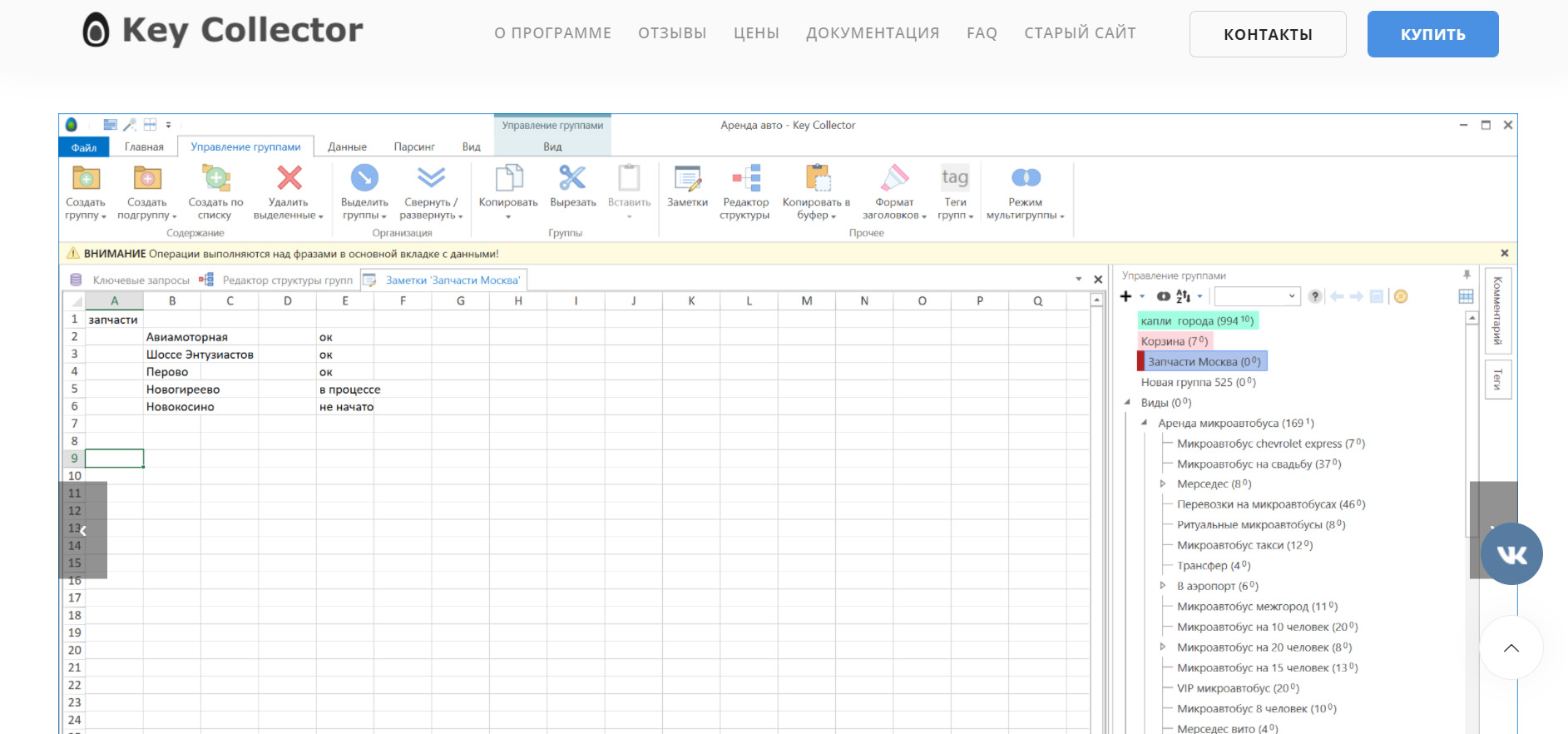Open Заметки via its ribbon icon
This screenshot has height=734, width=1568.
tap(687, 178)
